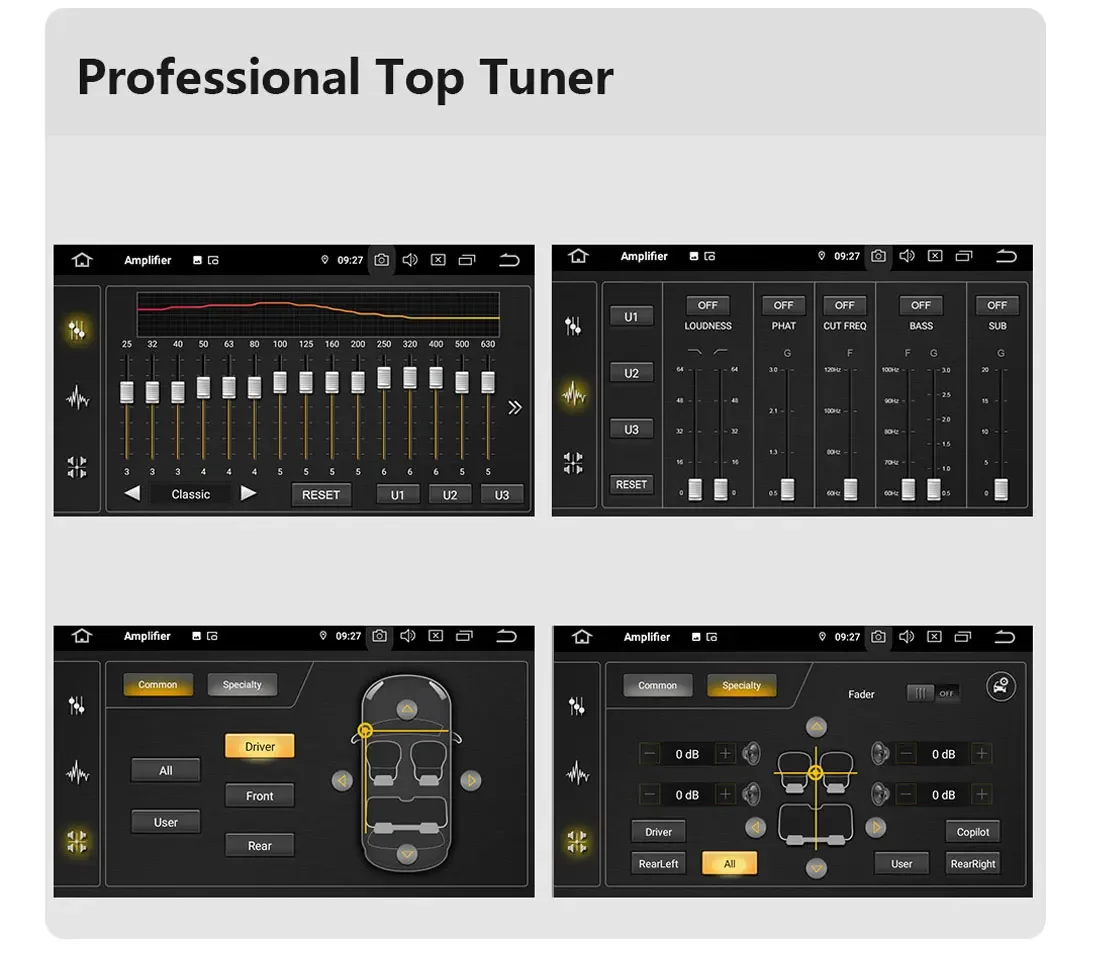Open Common tab in Driver seat panel

pos(157,684)
